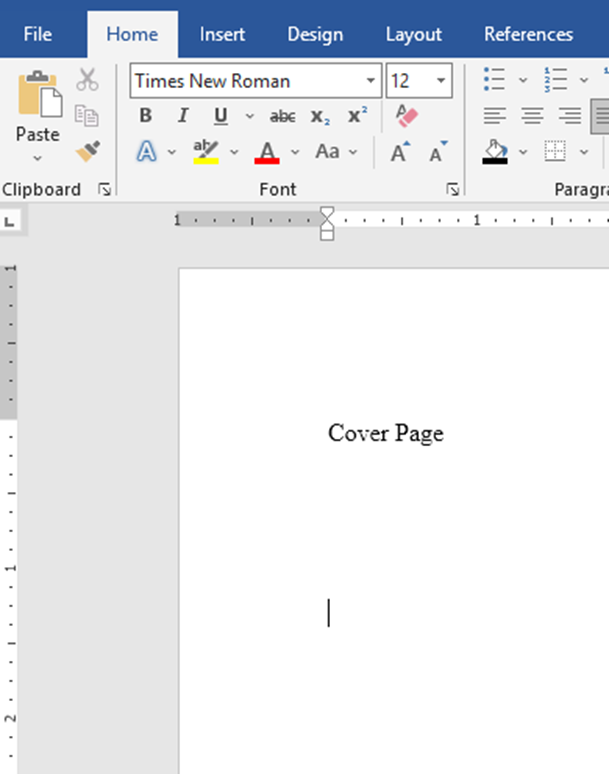Insert a bulleted list

coord(494,79)
